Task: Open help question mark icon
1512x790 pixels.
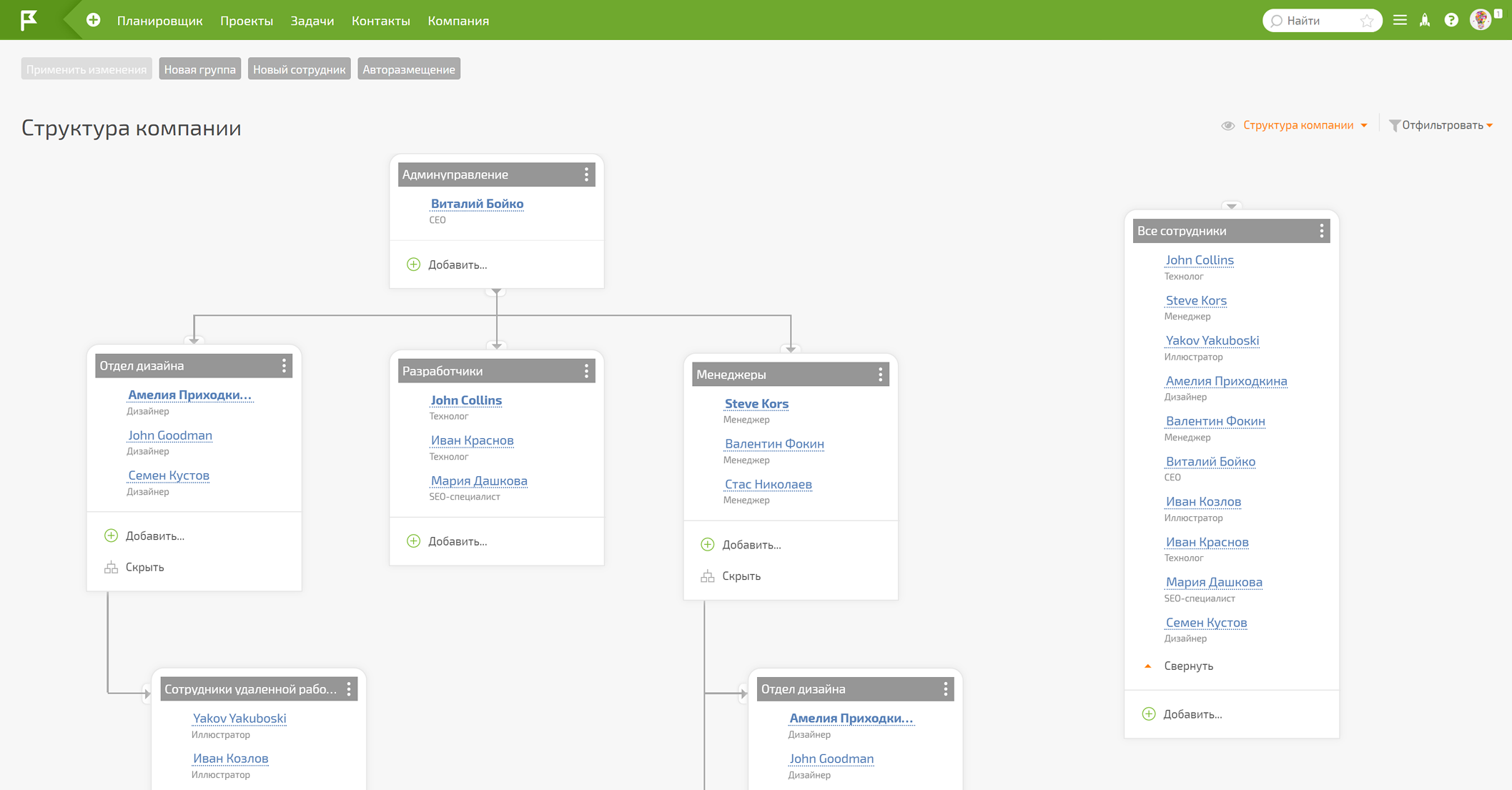Action: coord(1451,20)
